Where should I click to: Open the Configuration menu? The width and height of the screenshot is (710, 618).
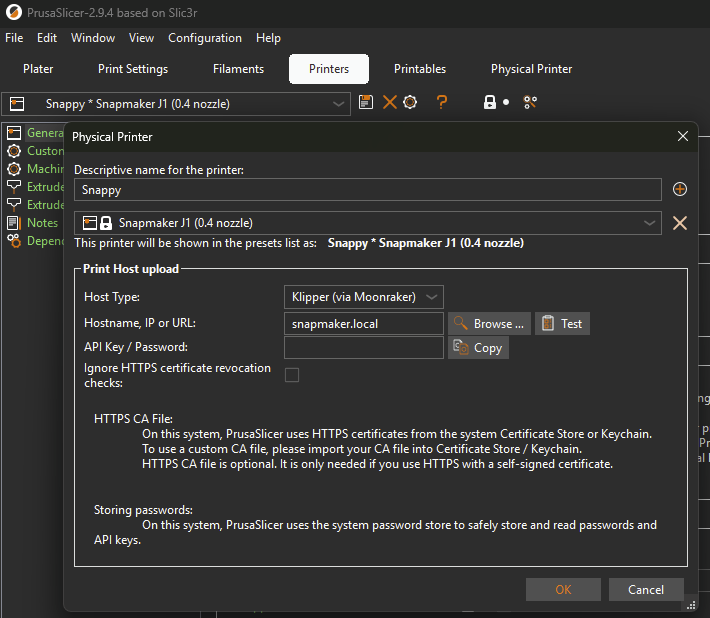(204, 38)
